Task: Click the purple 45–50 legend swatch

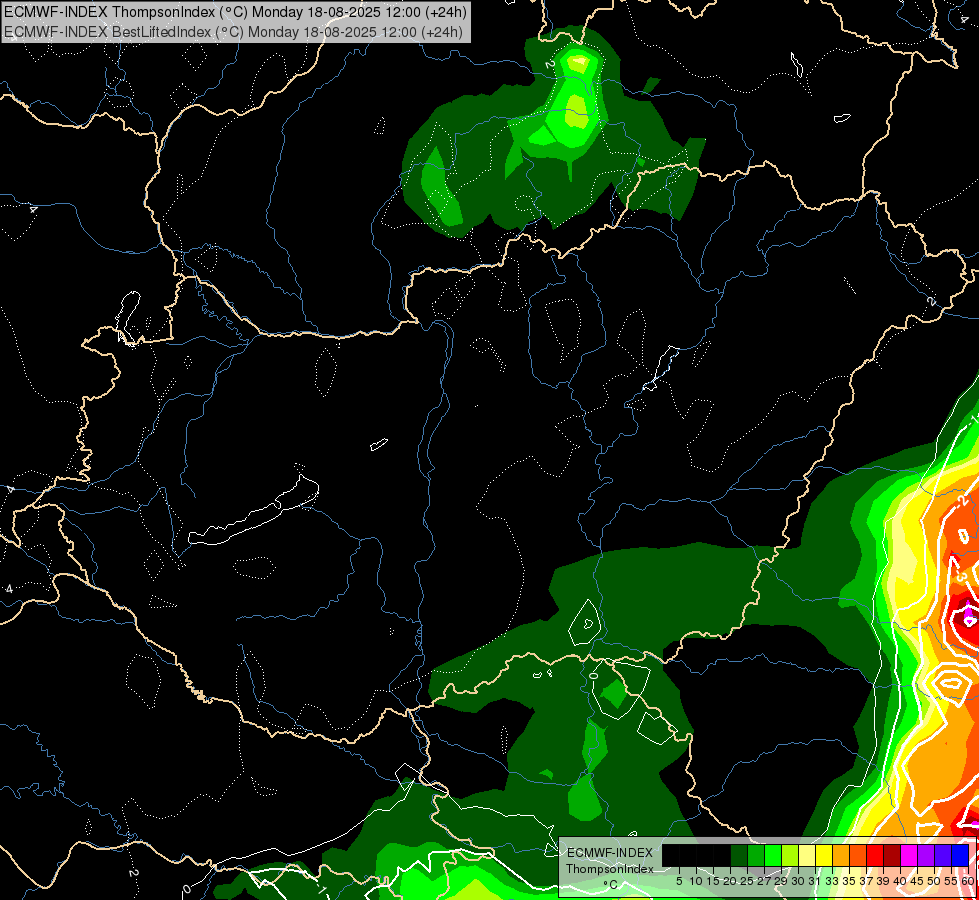Action: [926, 855]
